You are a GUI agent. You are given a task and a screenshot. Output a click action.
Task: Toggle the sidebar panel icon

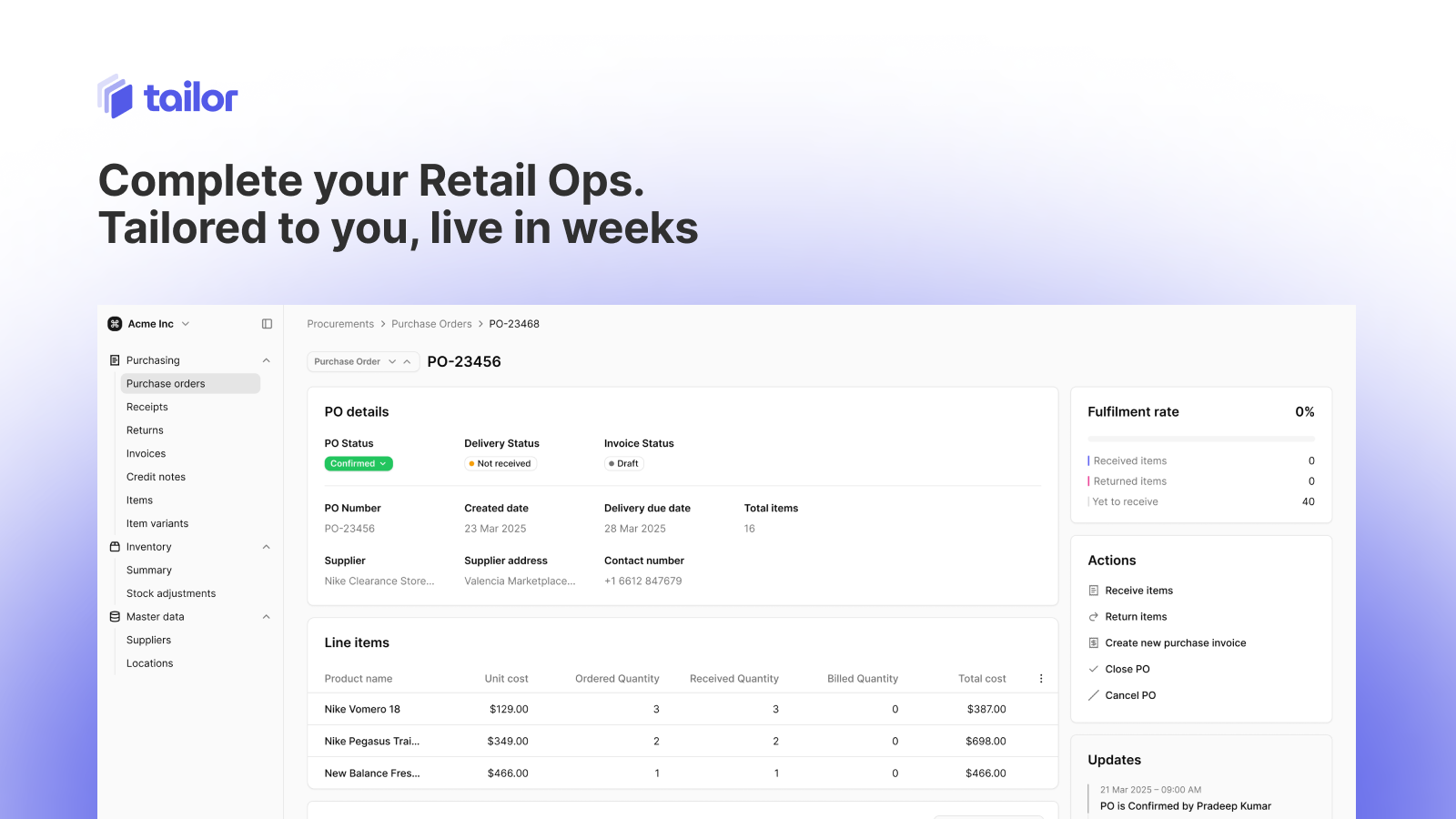click(267, 324)
